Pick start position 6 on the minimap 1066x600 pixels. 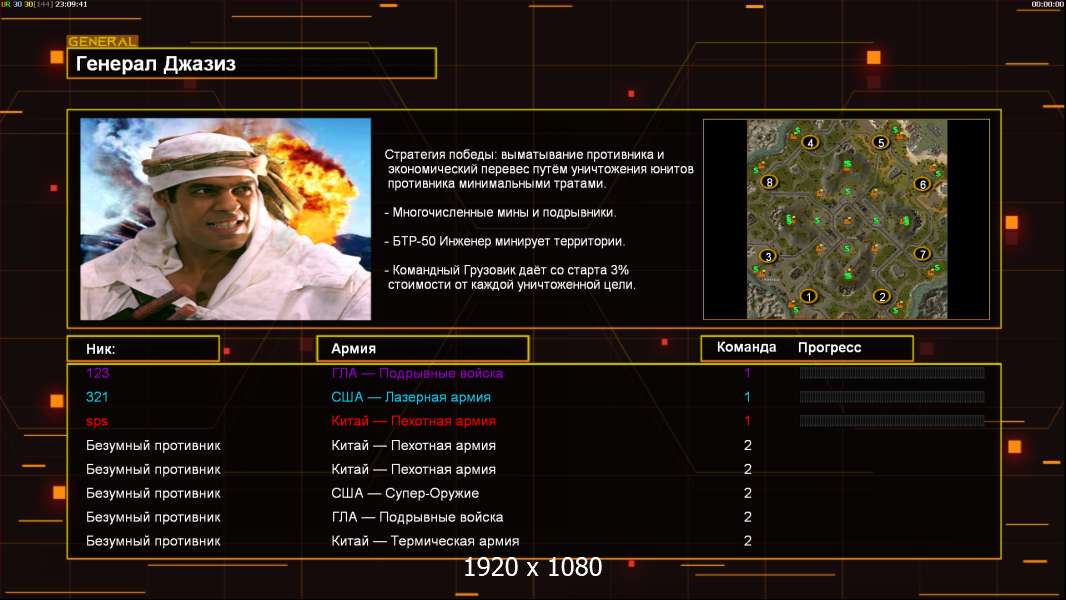coord(922,184)
